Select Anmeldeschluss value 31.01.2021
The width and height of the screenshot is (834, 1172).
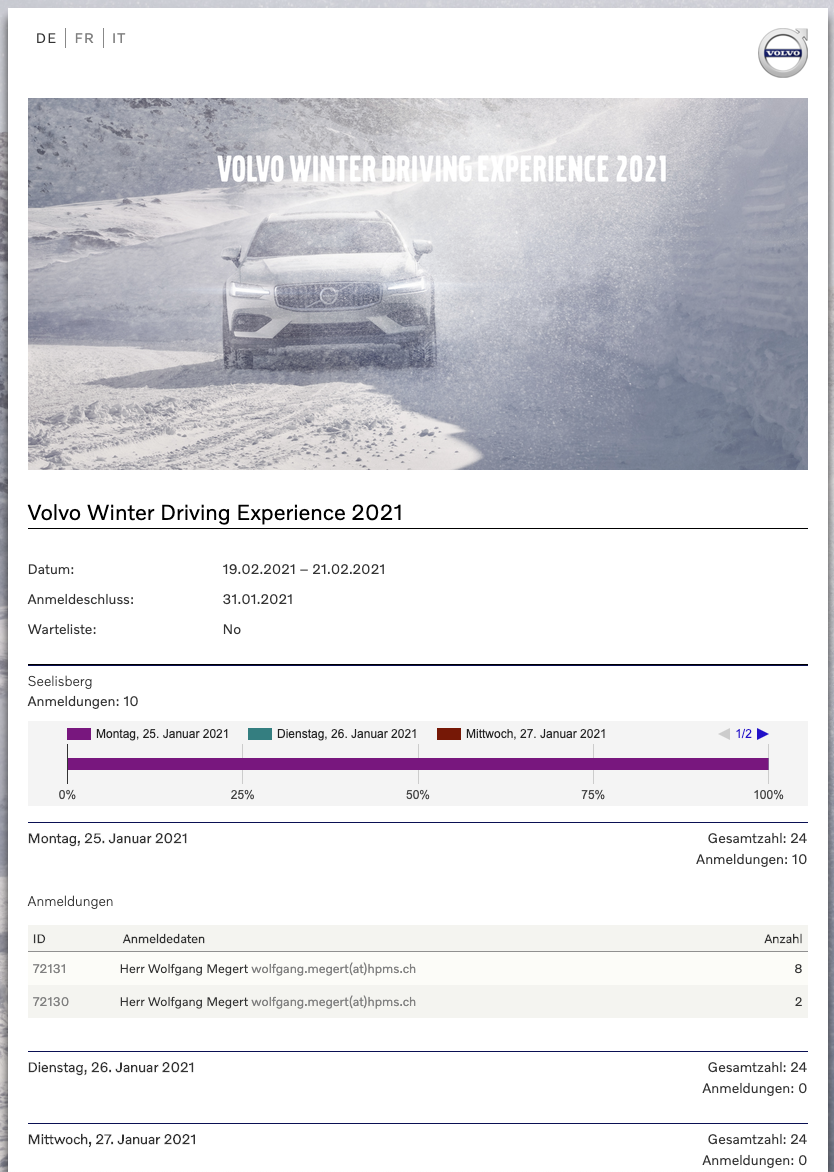click(x=258, y=599)
